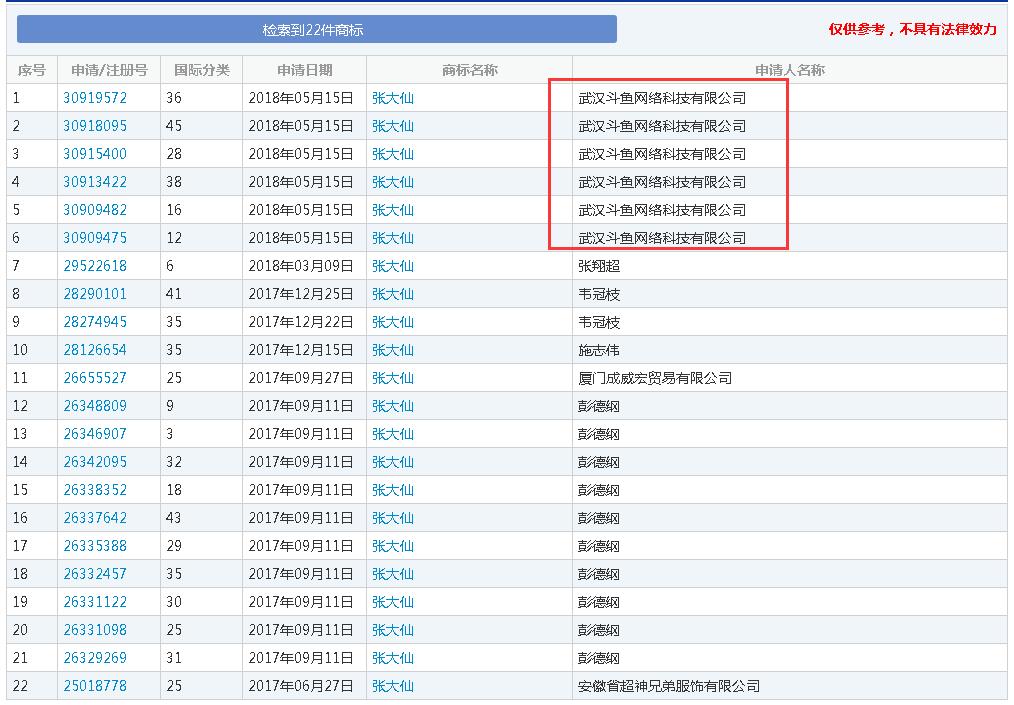Select applicant 彭德纲 in row 26348809
This screenshot has height=705, width=1014.
coord(599,406)
